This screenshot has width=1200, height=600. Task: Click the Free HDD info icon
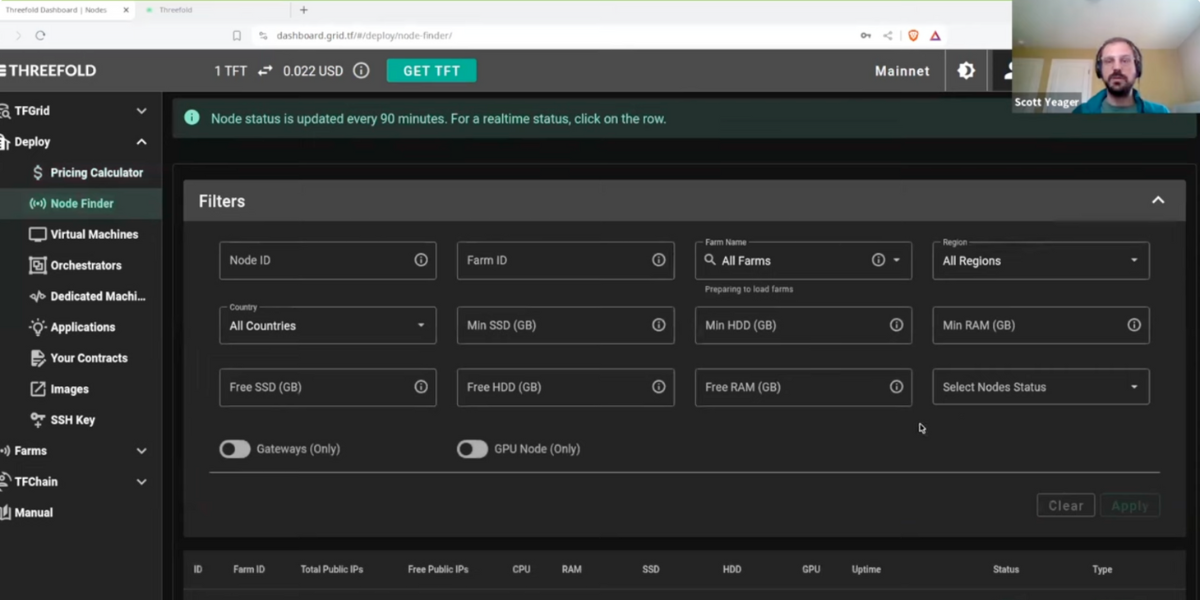(x=659, y=387)
